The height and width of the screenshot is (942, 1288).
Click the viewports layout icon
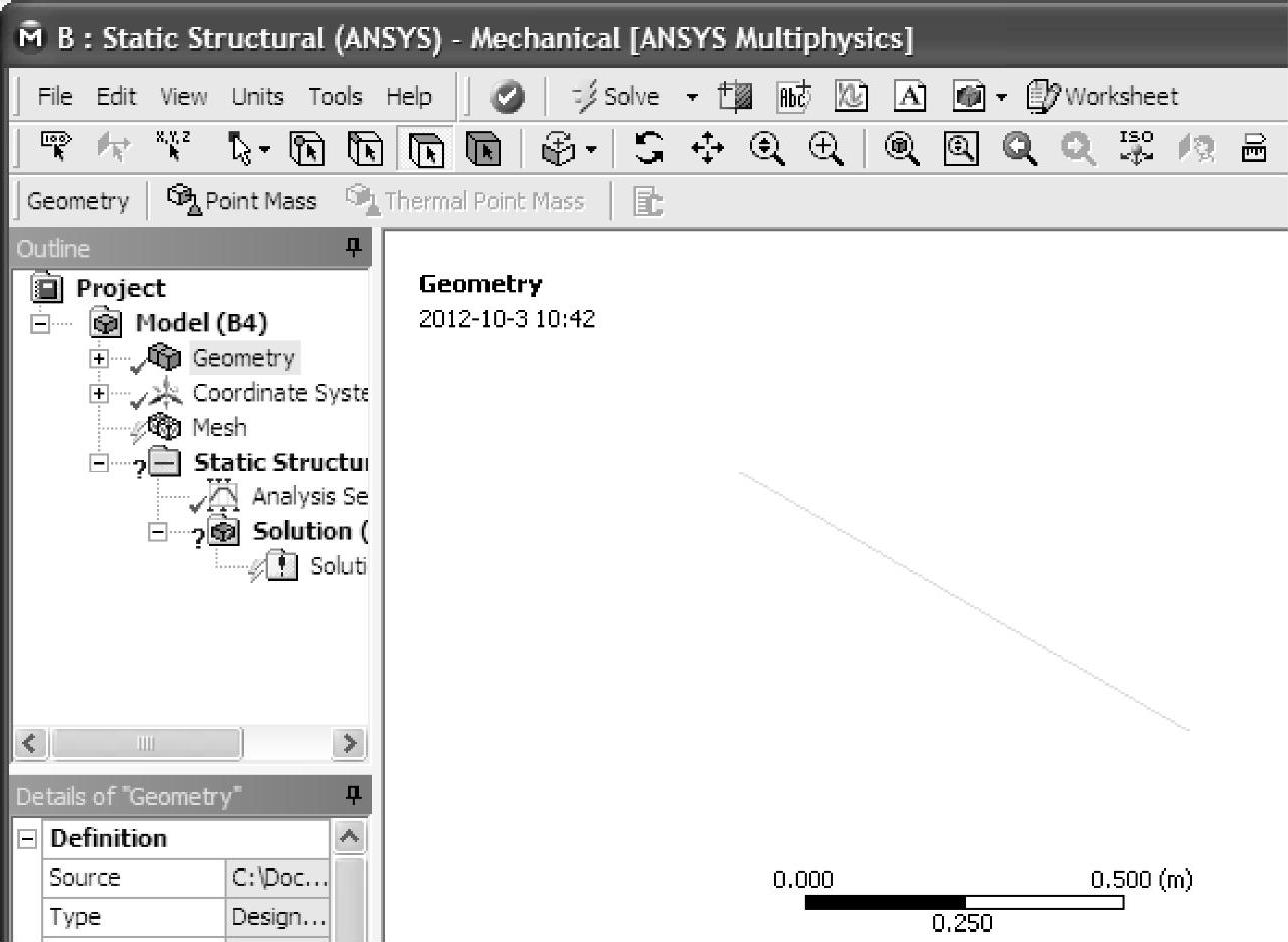tap(1254, 149)
